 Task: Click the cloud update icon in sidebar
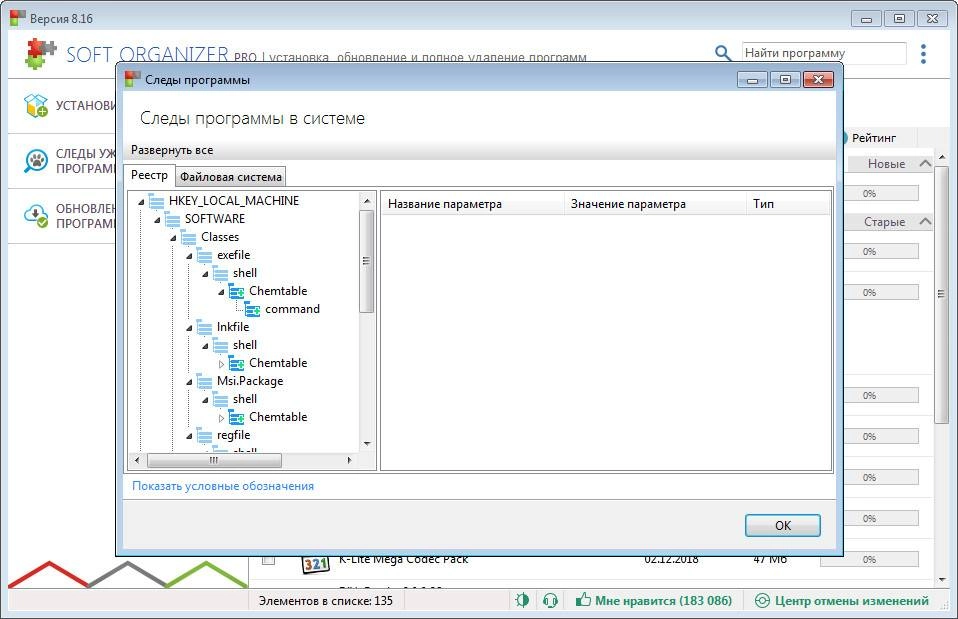tap(36, 216)
